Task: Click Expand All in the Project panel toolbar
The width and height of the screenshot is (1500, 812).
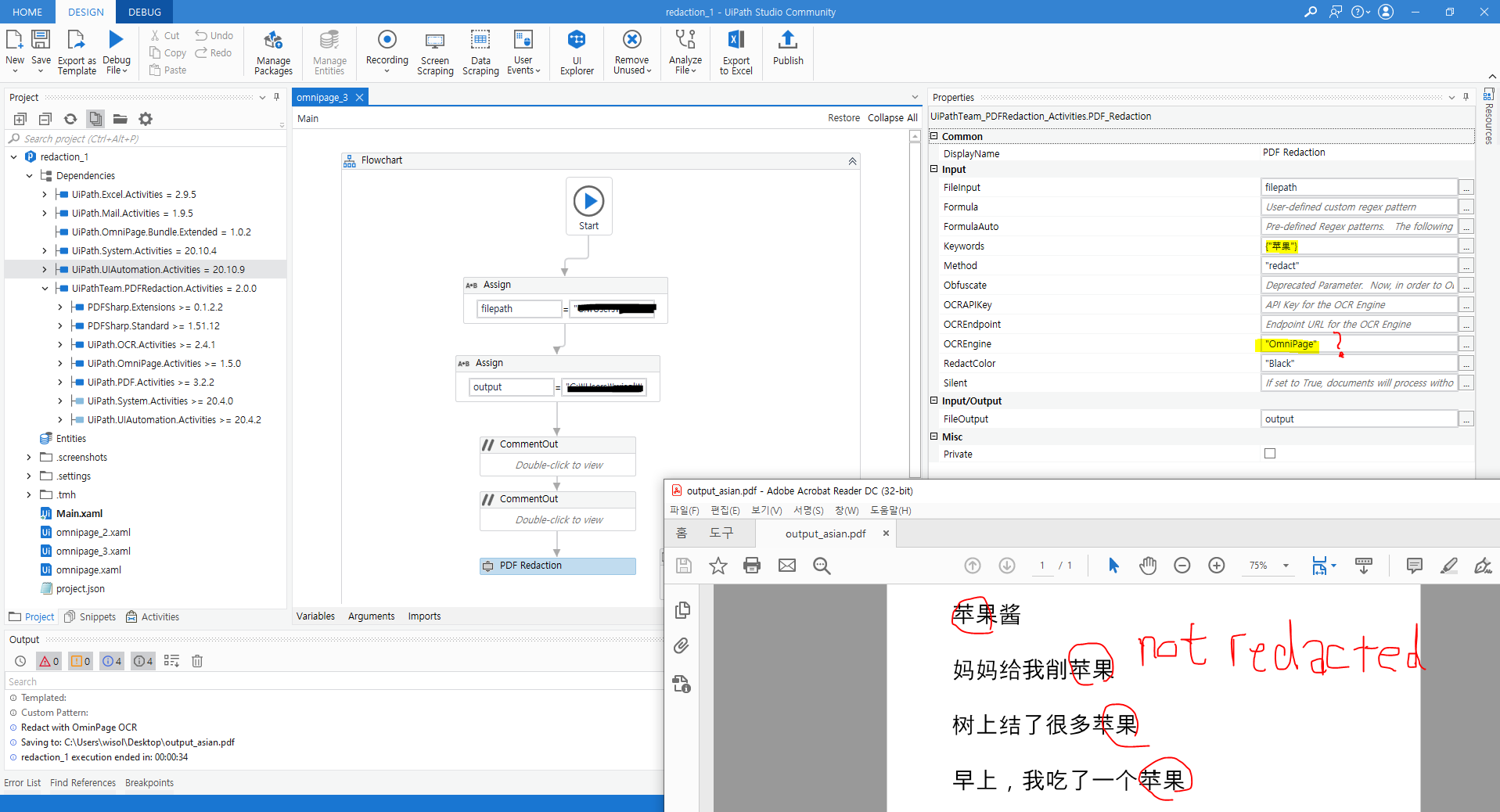Action: [x=20, y=119]
